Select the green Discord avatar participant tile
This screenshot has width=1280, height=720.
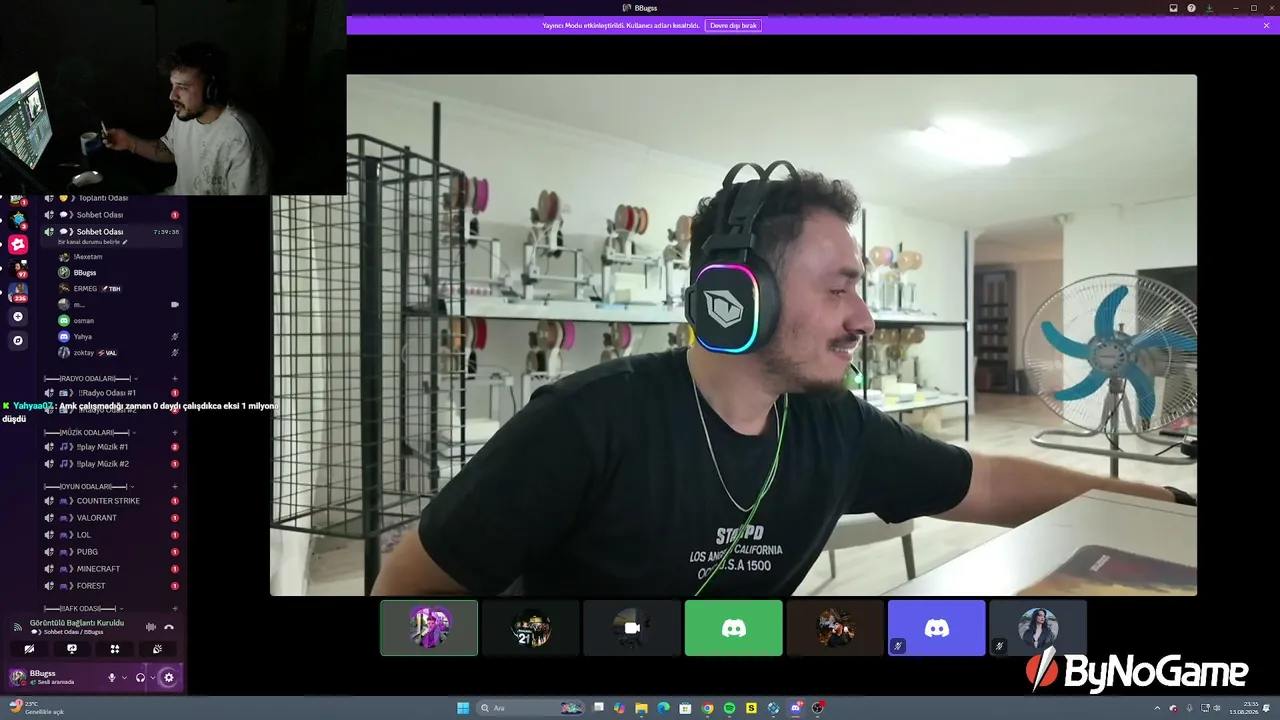pos(734,628)
